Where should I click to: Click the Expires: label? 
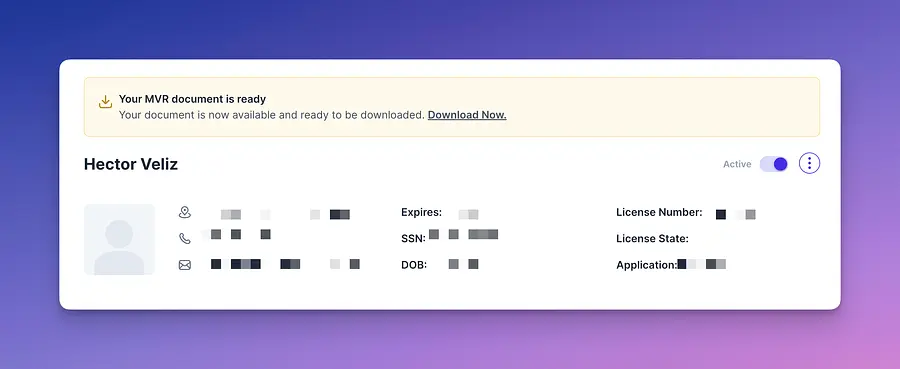(421, 212)
